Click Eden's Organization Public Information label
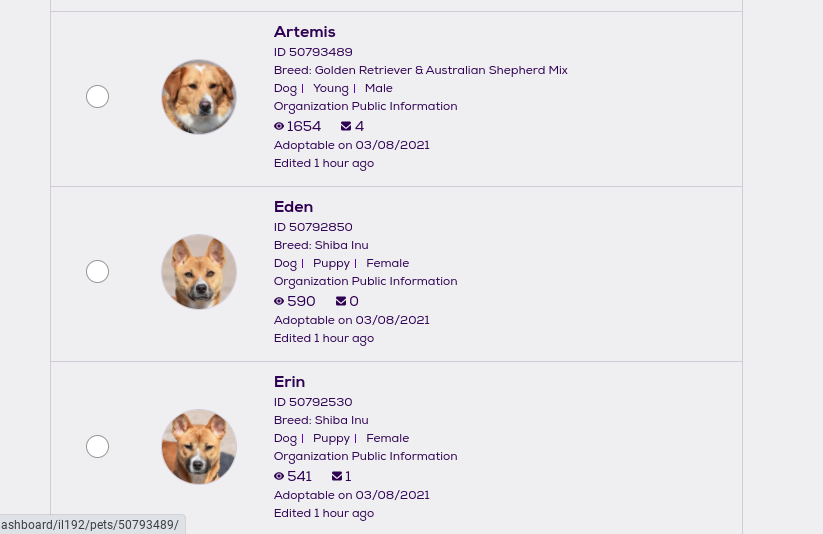Screen dimensions: 823x534 pyautogui.click(x=365, y=281)
